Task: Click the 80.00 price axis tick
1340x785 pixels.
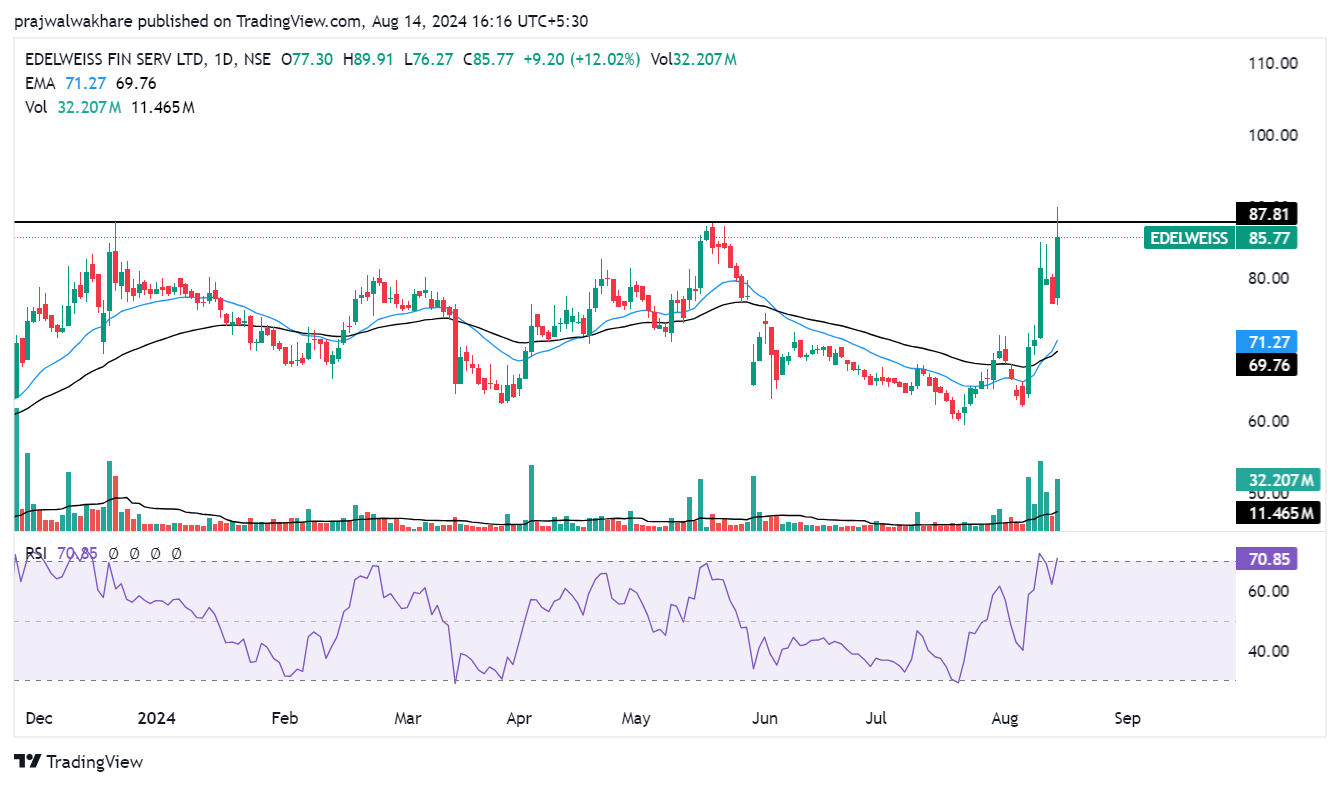Action: point(1266,278)
